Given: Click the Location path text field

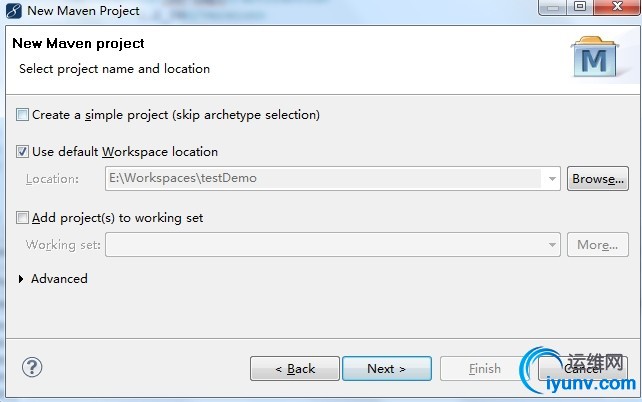Looking at the screenshot, I should (x=325, y=179).
